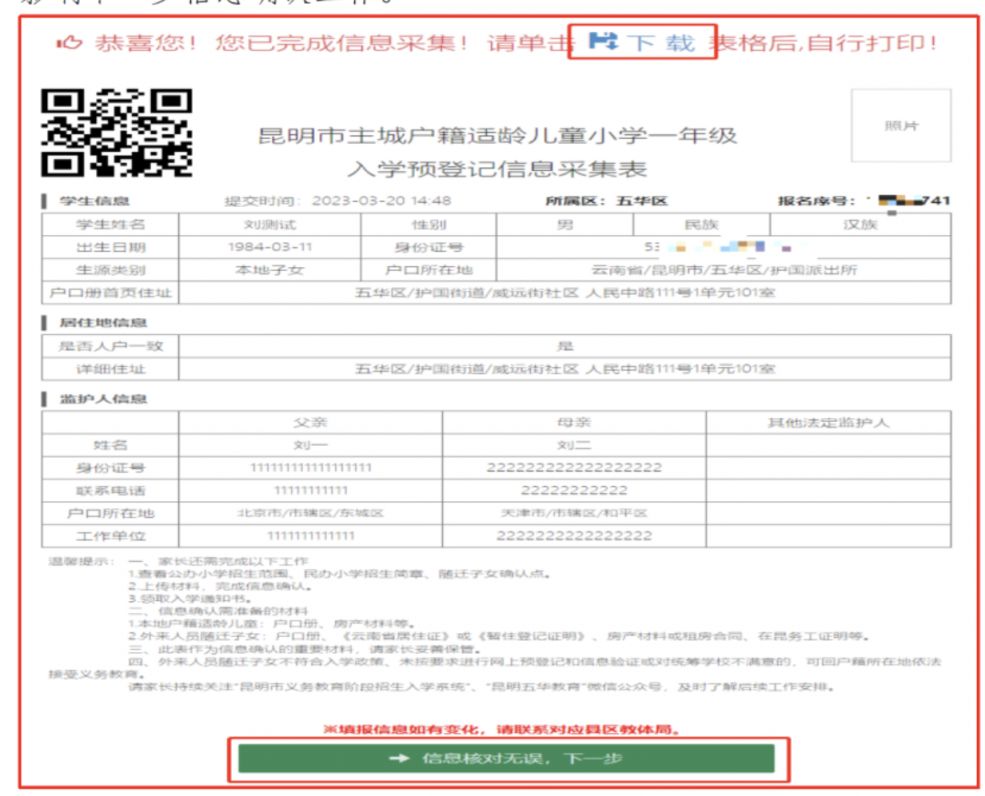Click father's ID number 111111111111111111
Viewport: 985px width, 796px height.
(310, 467)
